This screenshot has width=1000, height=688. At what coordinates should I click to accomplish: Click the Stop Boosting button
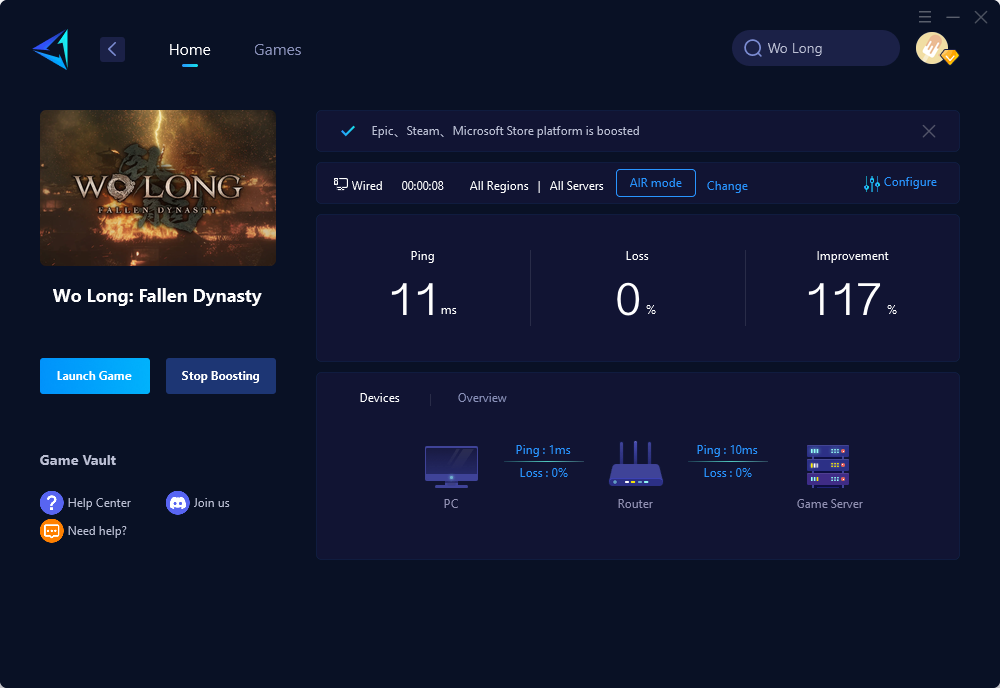[x=221, y=376]
